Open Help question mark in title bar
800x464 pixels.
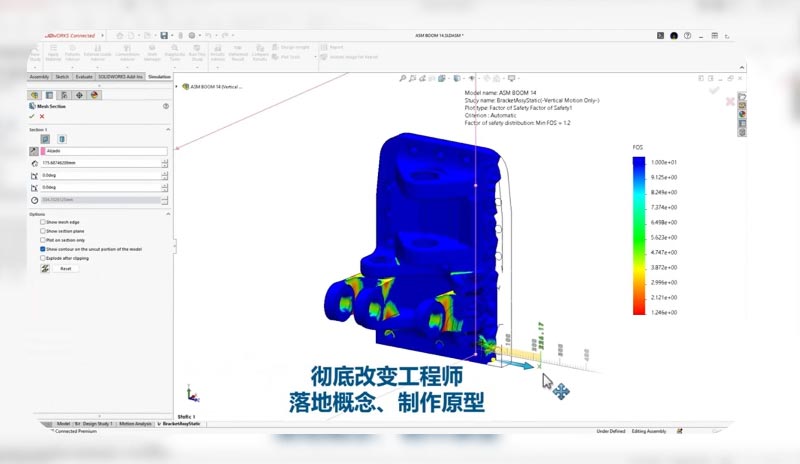coord(688,36)
